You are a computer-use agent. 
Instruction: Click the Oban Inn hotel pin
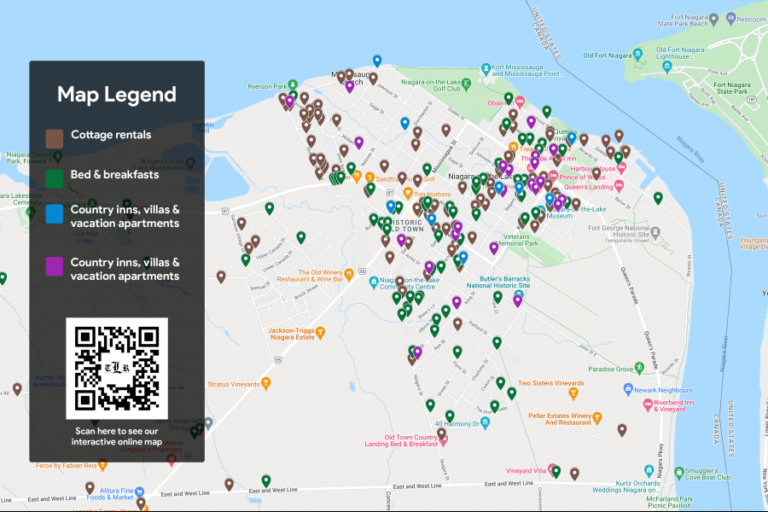pyautogui.click(x=520, y=102)
